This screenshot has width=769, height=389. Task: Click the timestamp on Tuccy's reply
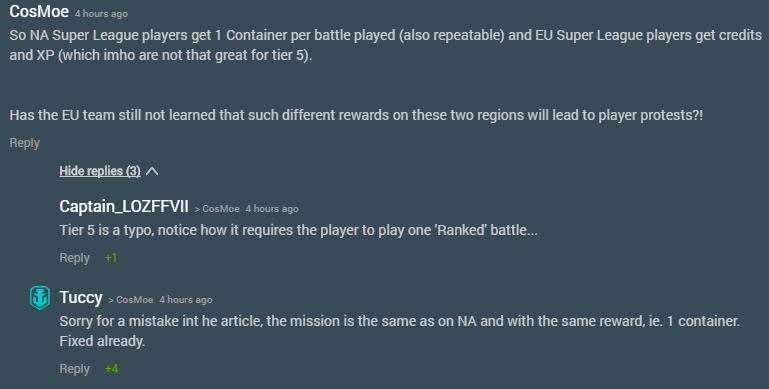tap(186, 299)
